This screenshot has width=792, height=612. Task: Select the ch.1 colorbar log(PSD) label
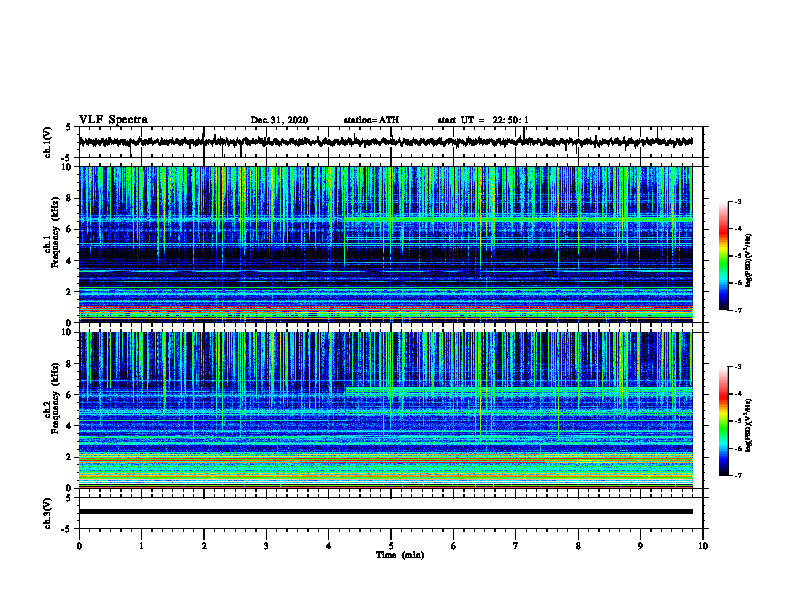749,261
